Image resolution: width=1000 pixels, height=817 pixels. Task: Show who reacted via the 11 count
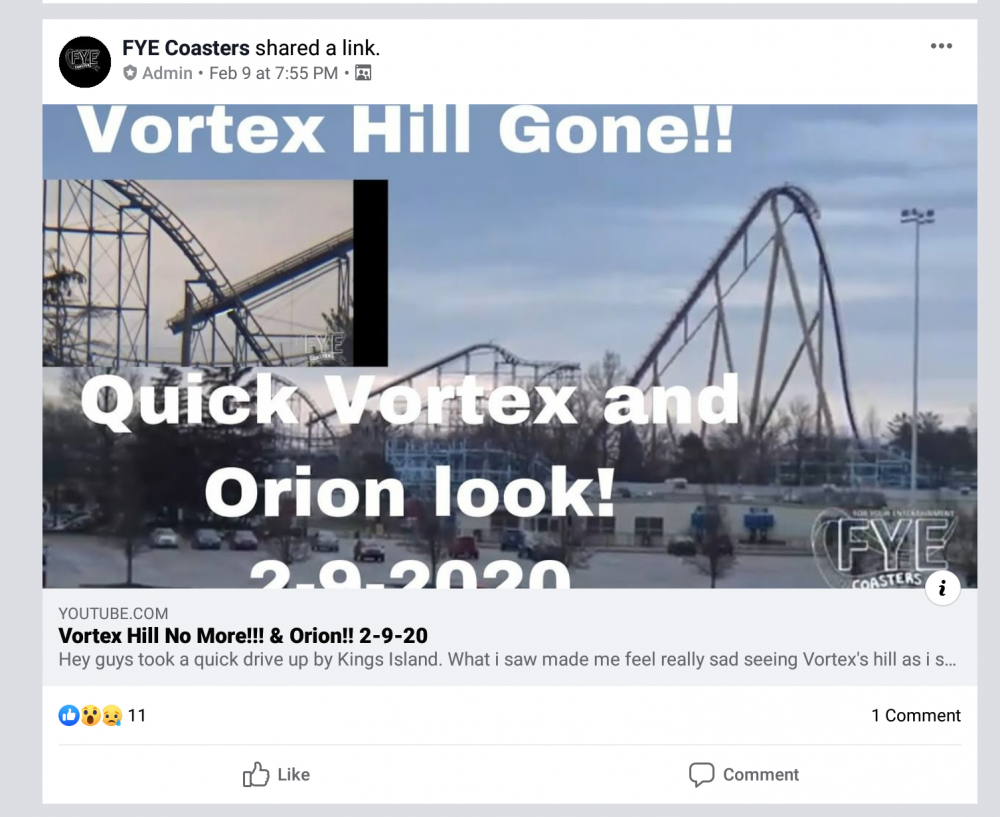pyautogui.click(x=137, y=716)
